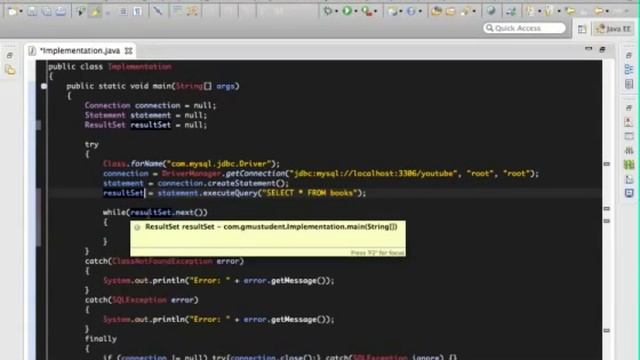
Task: Open the Task List sidebar icon
Action: [629, 84]
